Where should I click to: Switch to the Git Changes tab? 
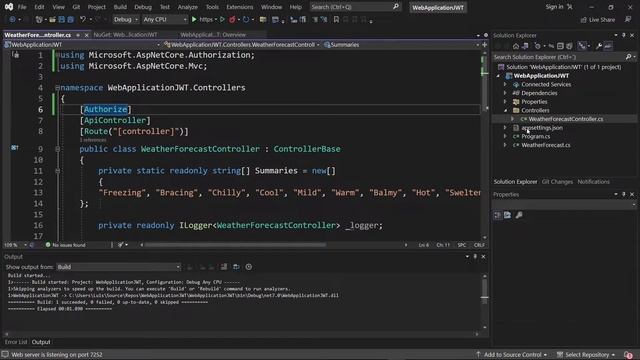[557, 182]
